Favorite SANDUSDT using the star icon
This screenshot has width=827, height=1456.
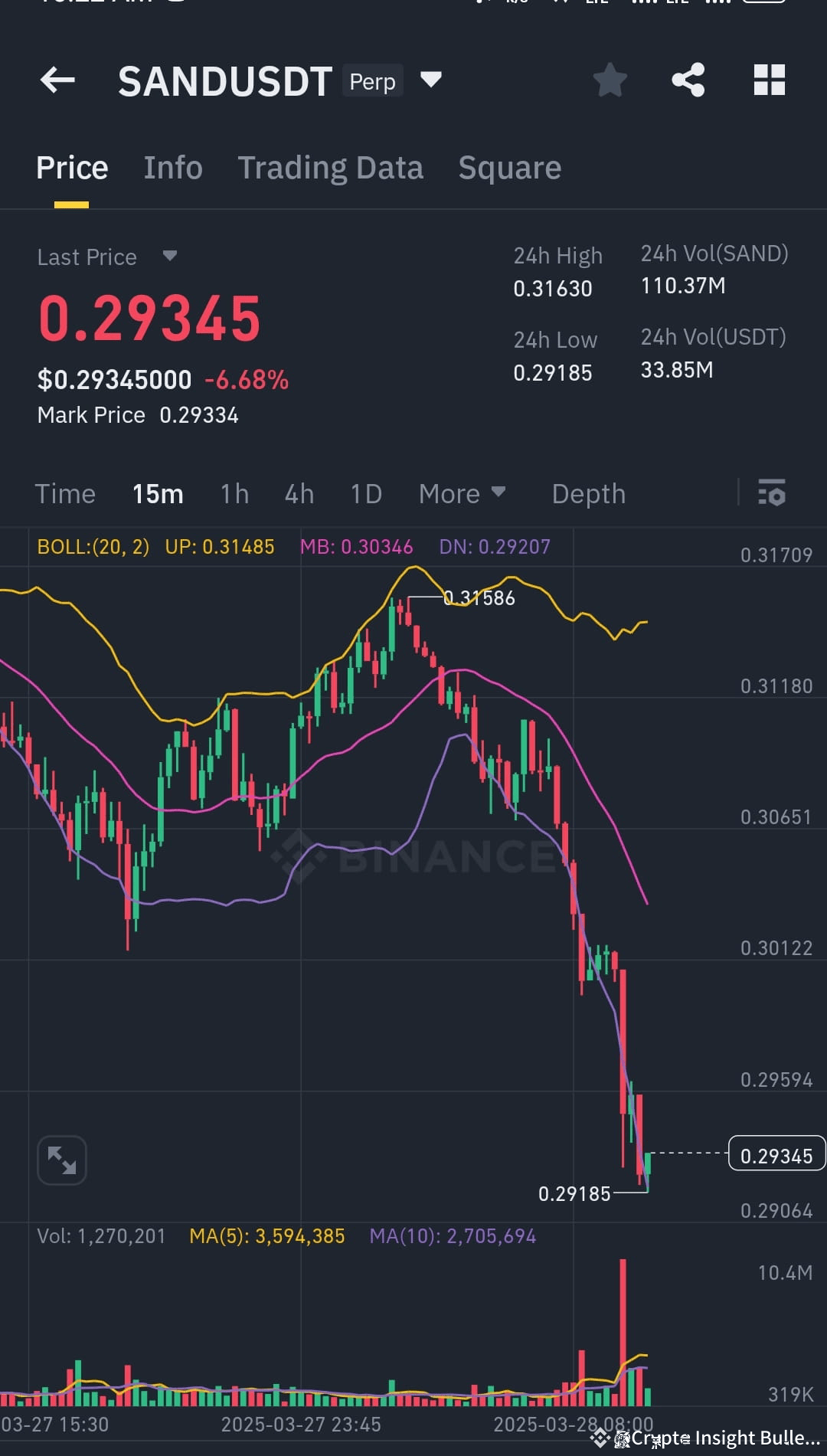point(610,80)
